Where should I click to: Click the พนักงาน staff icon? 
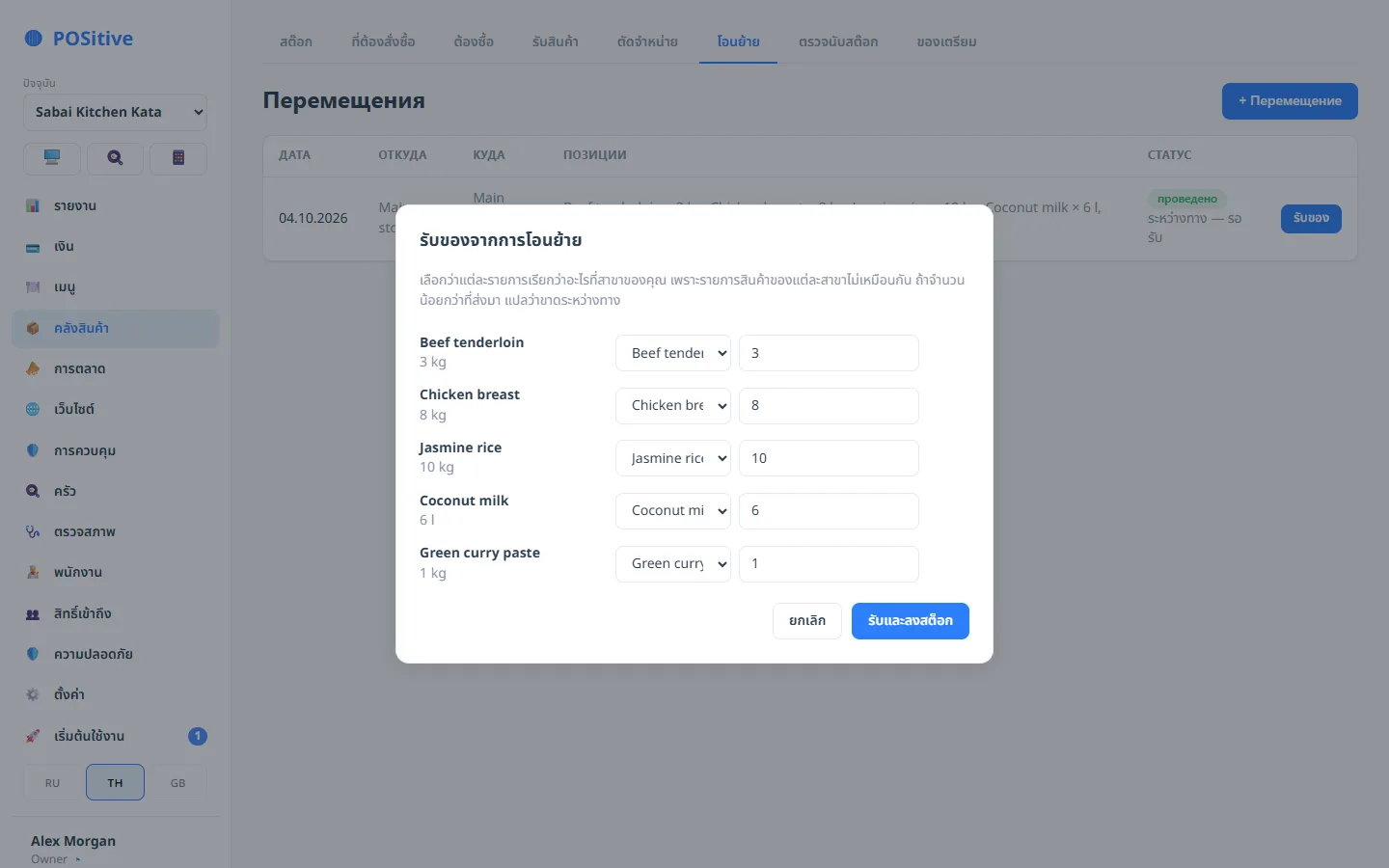(33, 573)
